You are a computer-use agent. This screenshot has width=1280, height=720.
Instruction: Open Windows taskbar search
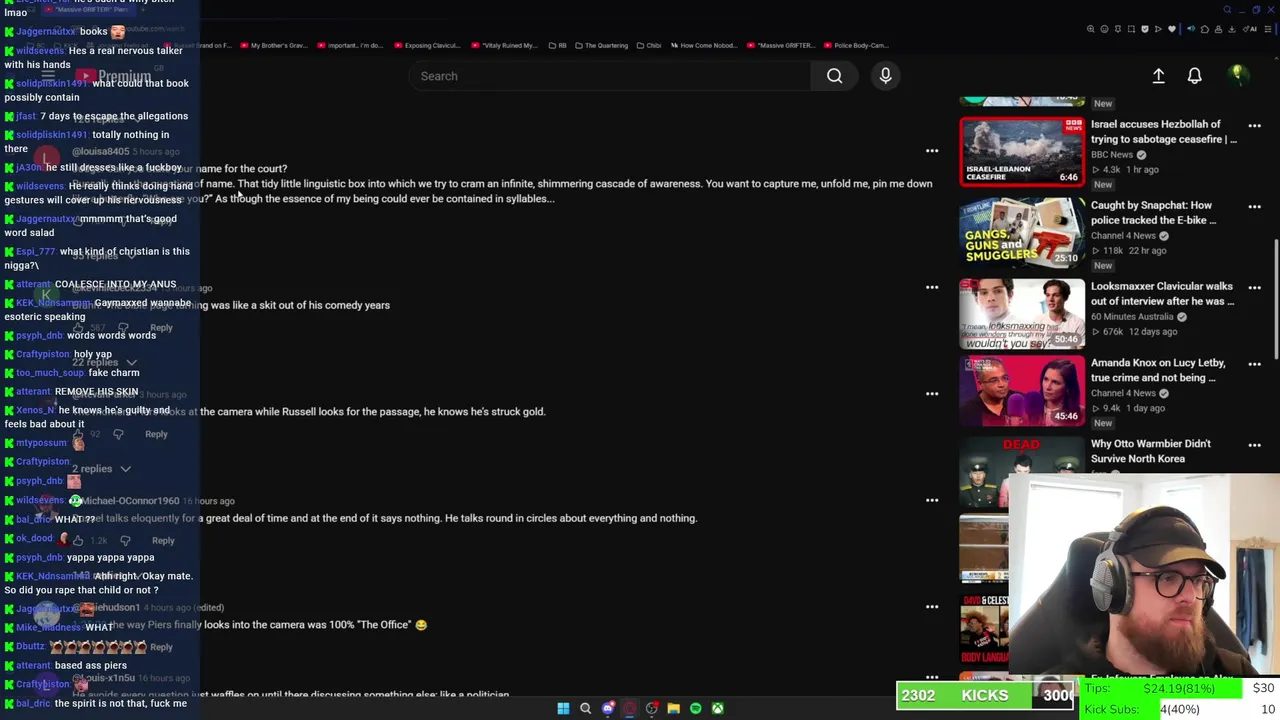tap(585, 708)
